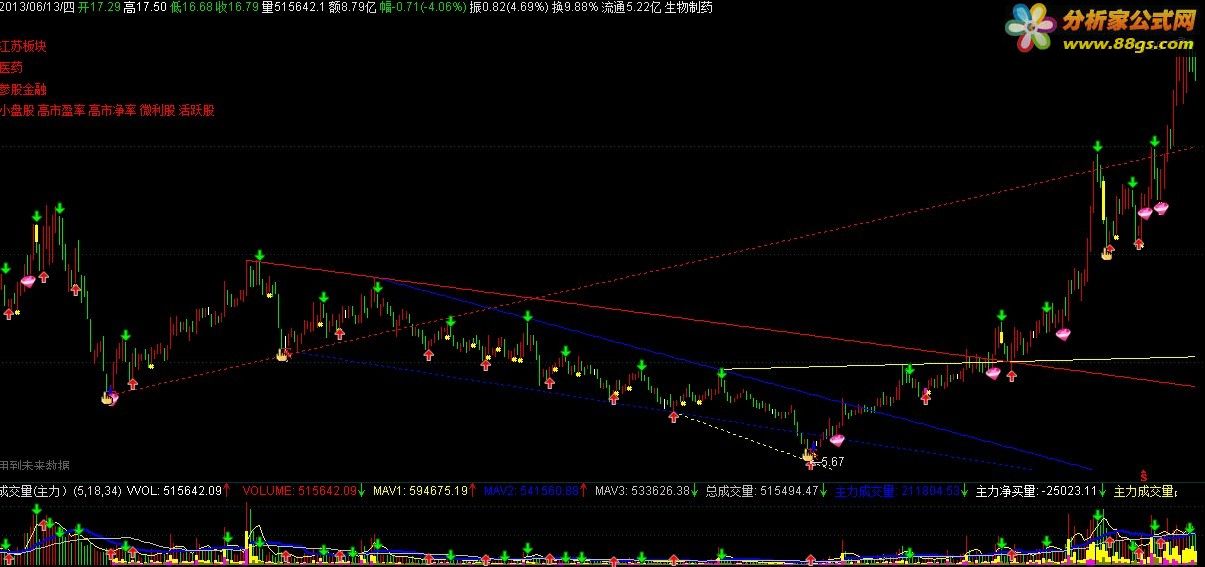This screenshot has width=1205, height=567.
Task: Click the blue MAV2 value
Action: [531, 491]
